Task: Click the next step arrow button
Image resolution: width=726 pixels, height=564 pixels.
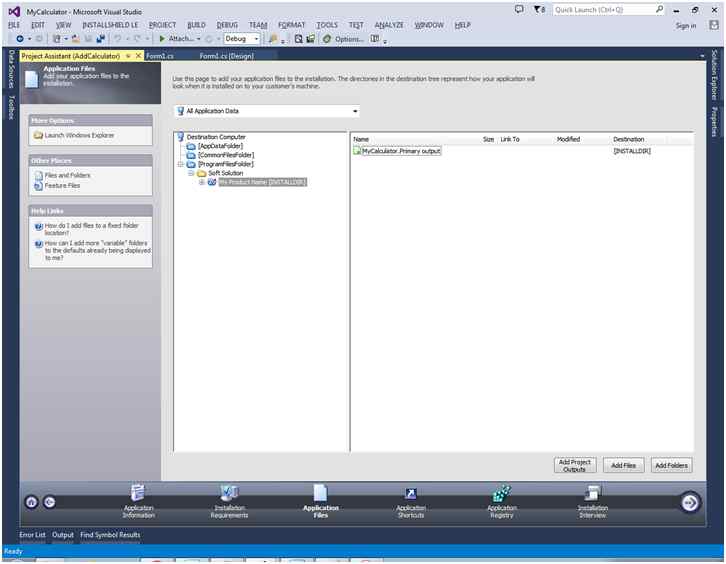Action: tap(690, 502)
